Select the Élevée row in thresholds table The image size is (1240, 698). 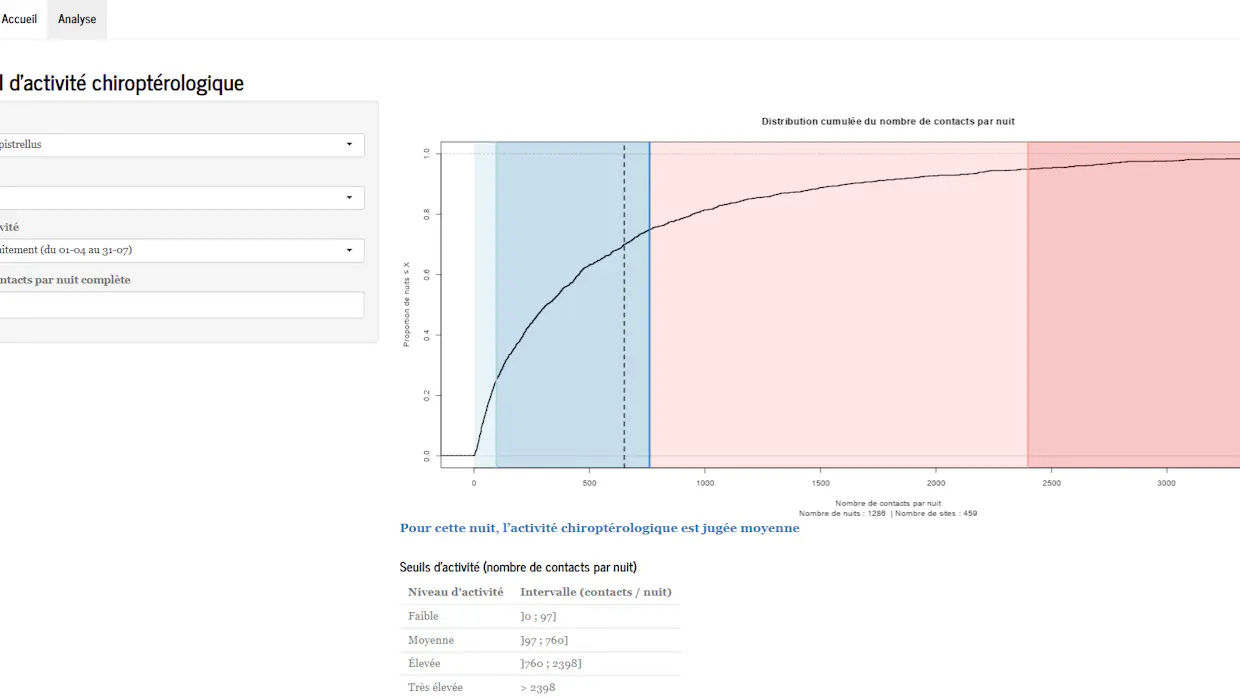(x=540, y=664)
